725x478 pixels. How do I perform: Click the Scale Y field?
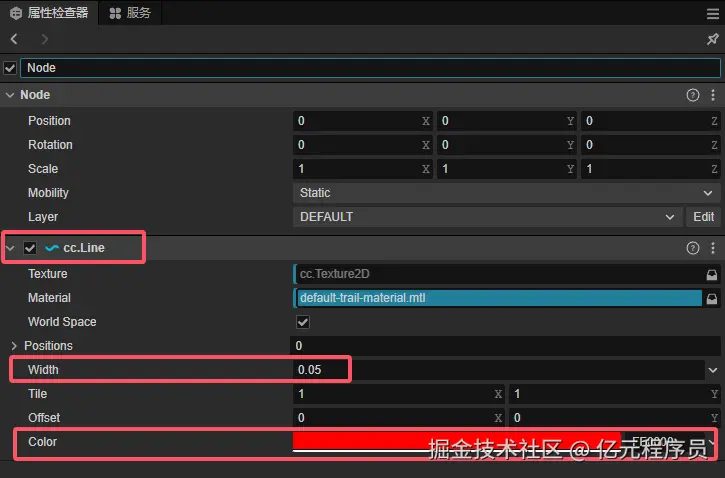[x=507, y=169]
